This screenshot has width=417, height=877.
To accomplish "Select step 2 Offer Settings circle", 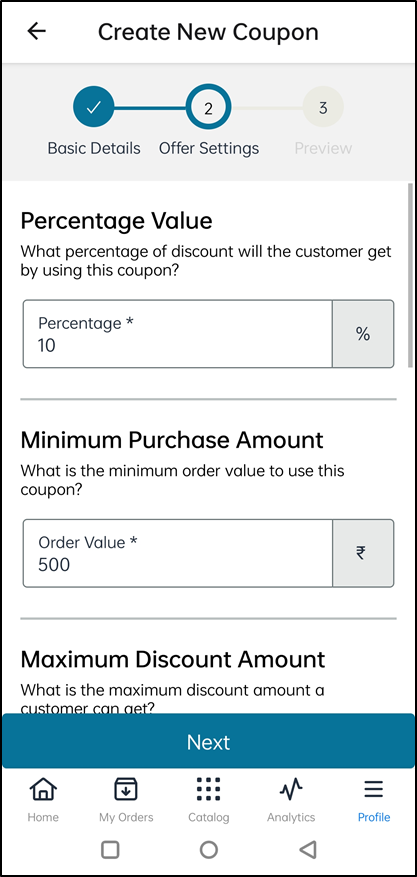I will click(208, 107).
